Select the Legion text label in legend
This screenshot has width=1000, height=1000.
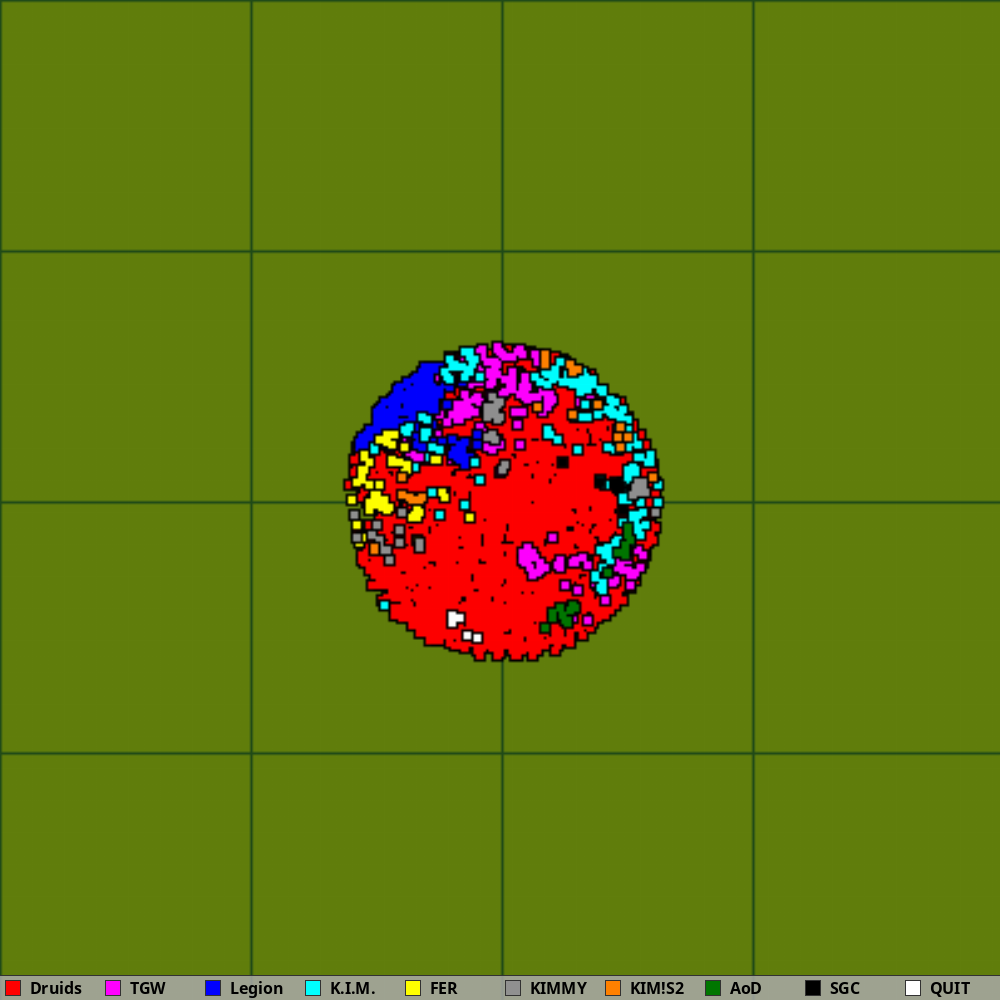(x=256, y=988)
